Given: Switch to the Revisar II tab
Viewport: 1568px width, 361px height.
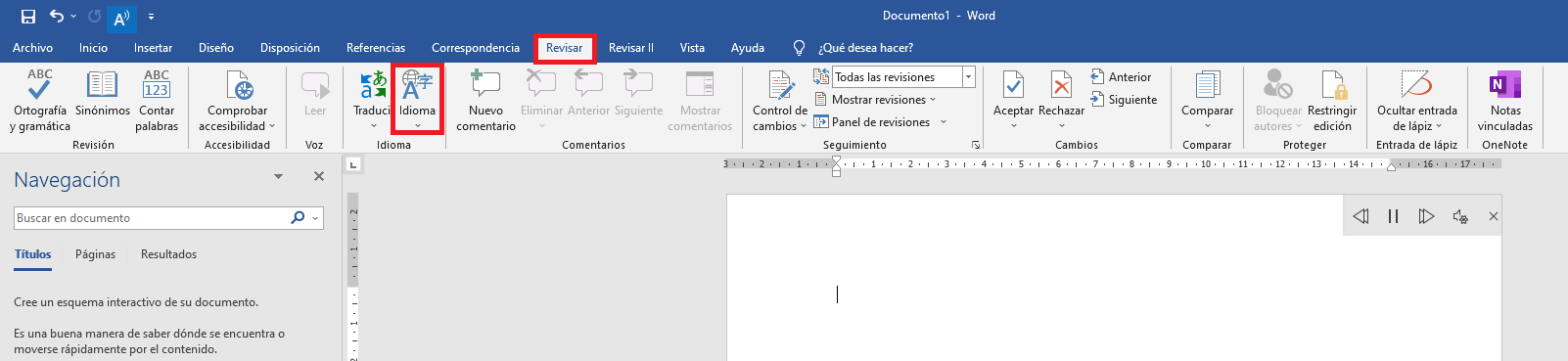Looking at the screenshot, I should (x=631, y=48).
